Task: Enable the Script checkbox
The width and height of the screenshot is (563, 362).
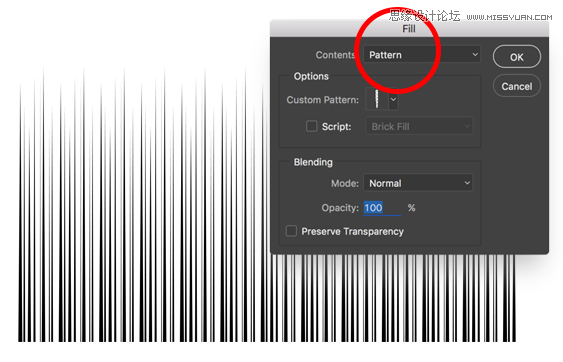Action: click(311, 126)
